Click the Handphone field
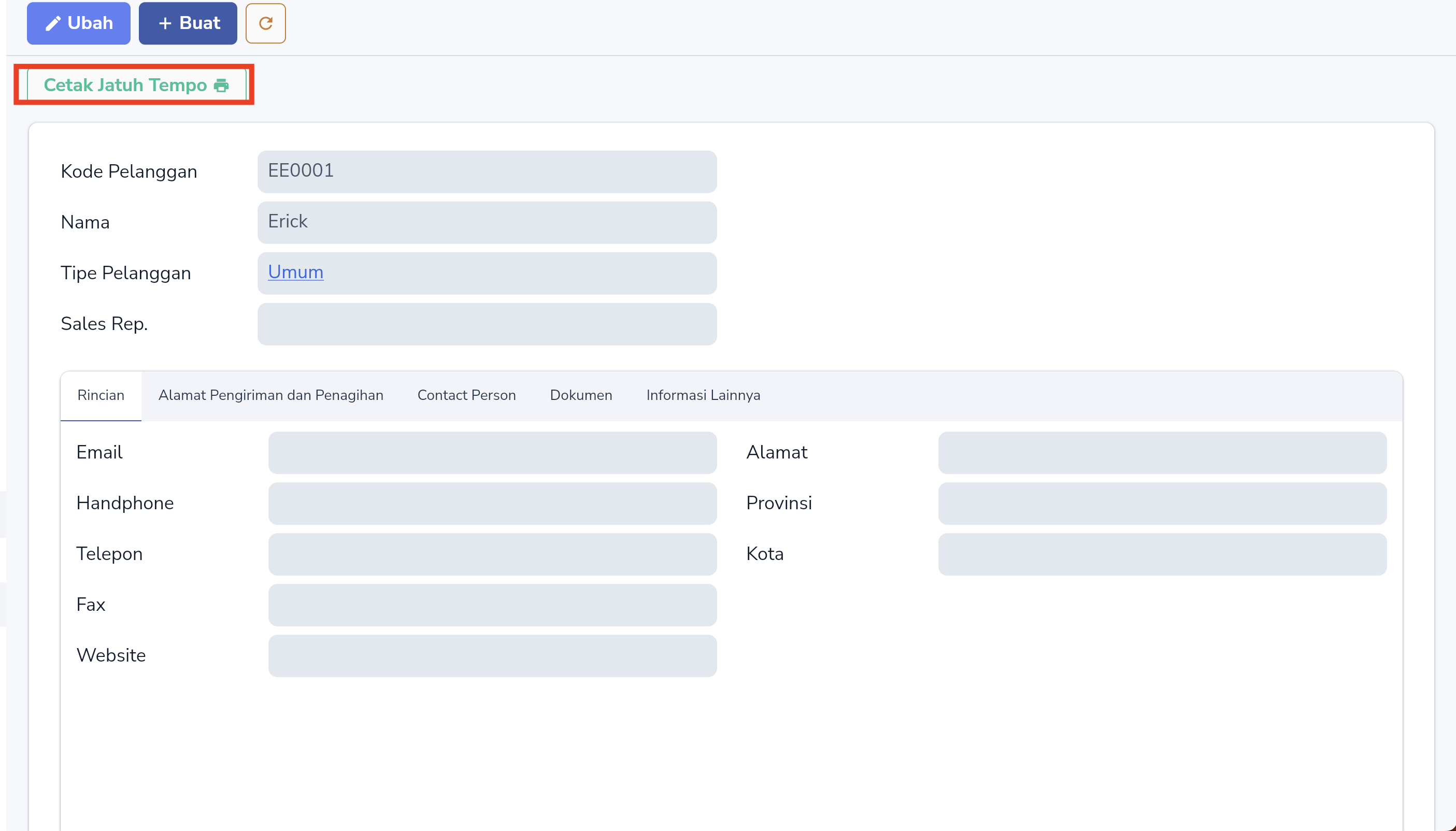 [x=493, y=504]
